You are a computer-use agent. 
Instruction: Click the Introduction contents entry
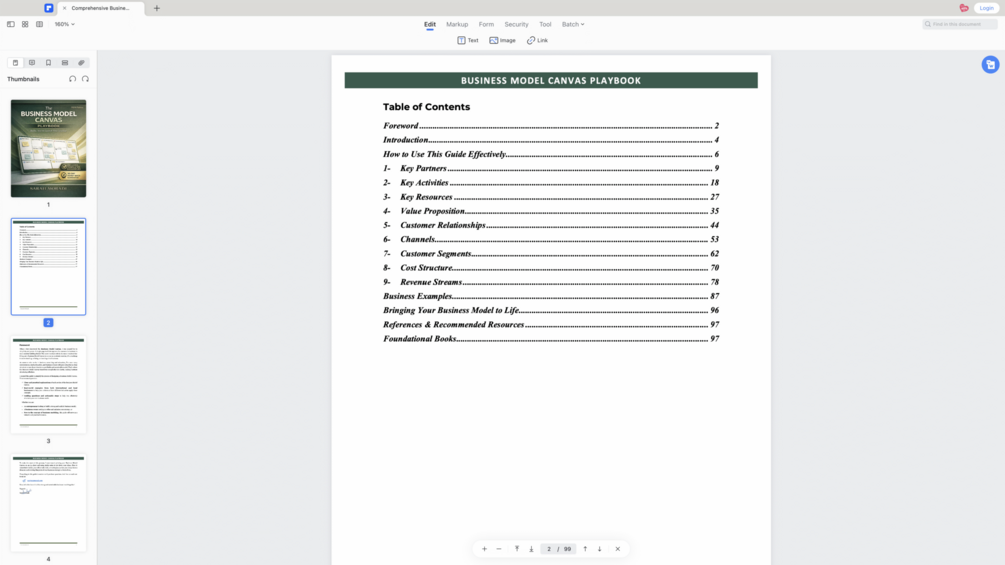pyautogui.click(x=551, y=140)
